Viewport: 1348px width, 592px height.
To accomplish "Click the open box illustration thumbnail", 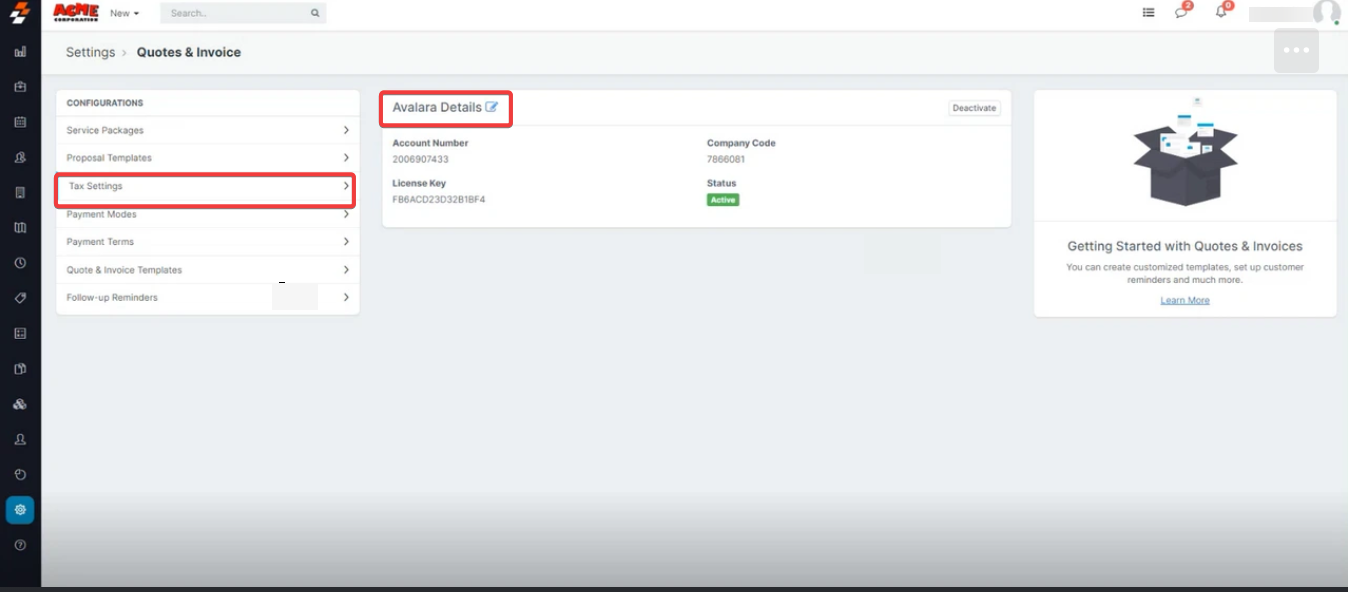I will (x=1185, y=152).
